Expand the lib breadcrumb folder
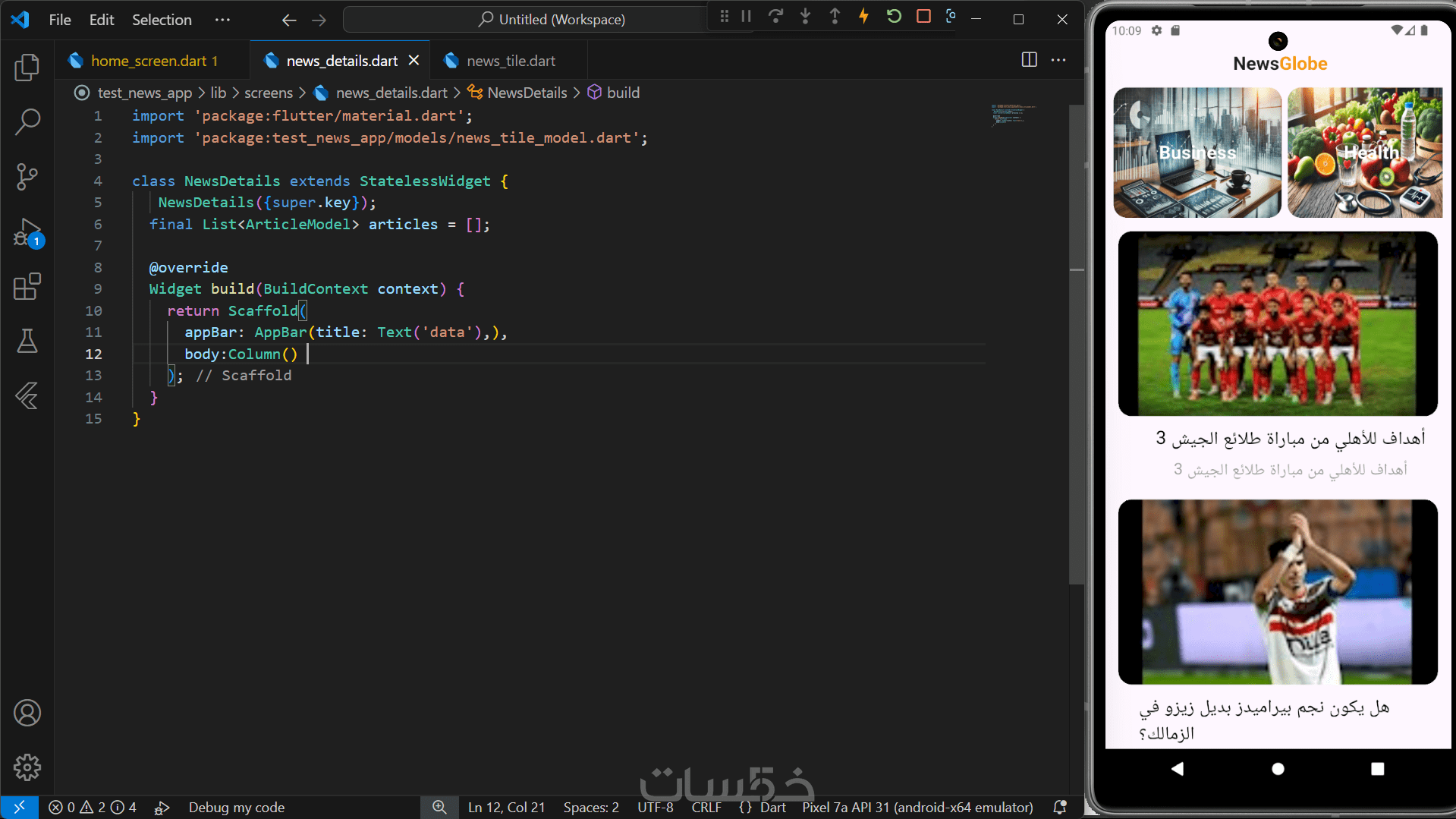The width and height of the screenshot is (1456, 819). [x=218, y=93]
